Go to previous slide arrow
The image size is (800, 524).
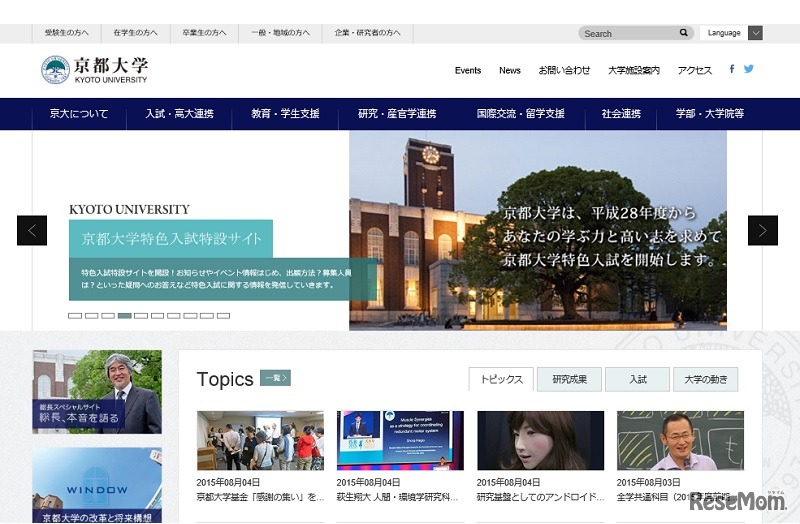point(32,231)
